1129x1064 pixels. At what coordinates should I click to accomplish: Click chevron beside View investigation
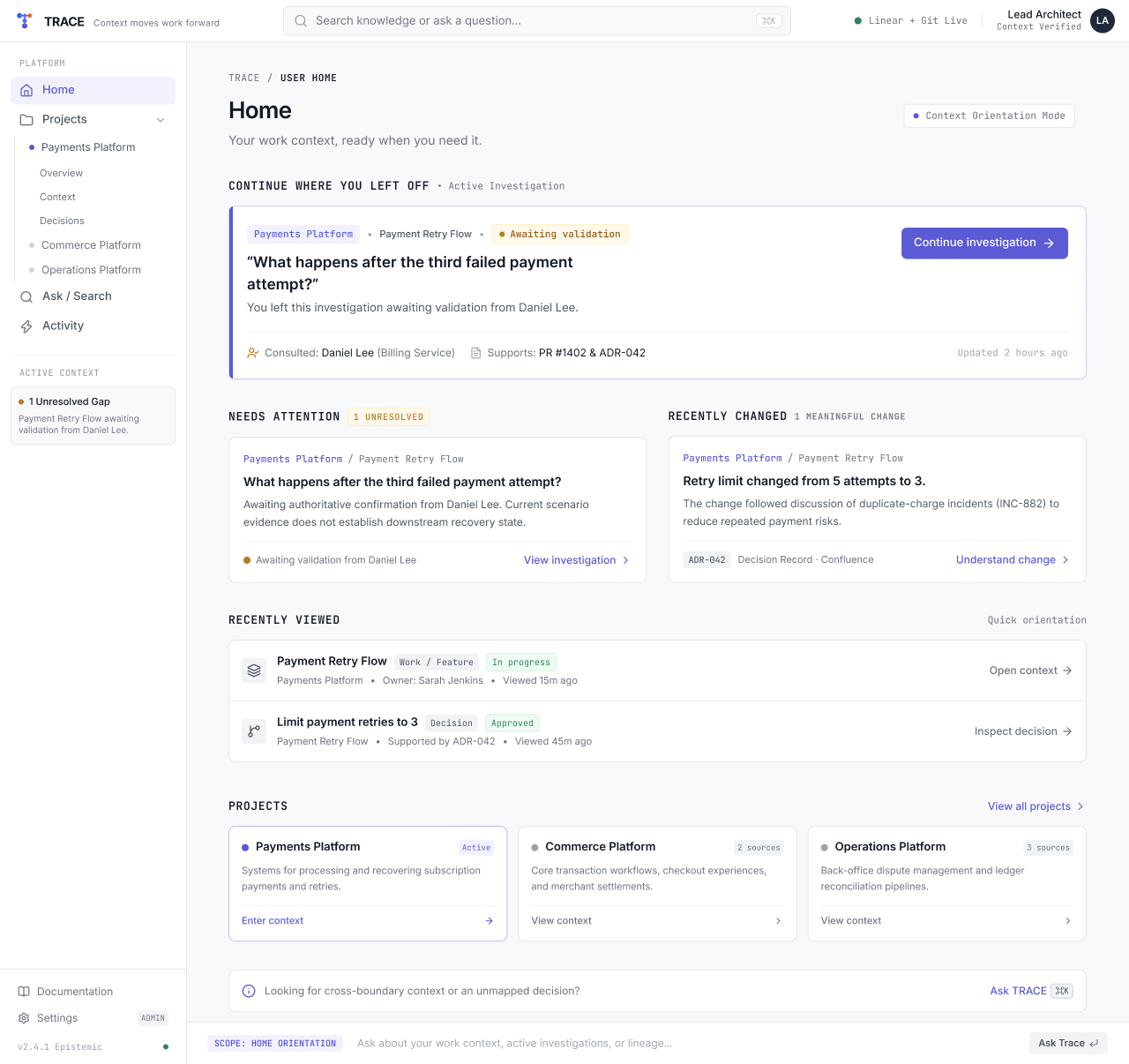click(x=626, y=560)
